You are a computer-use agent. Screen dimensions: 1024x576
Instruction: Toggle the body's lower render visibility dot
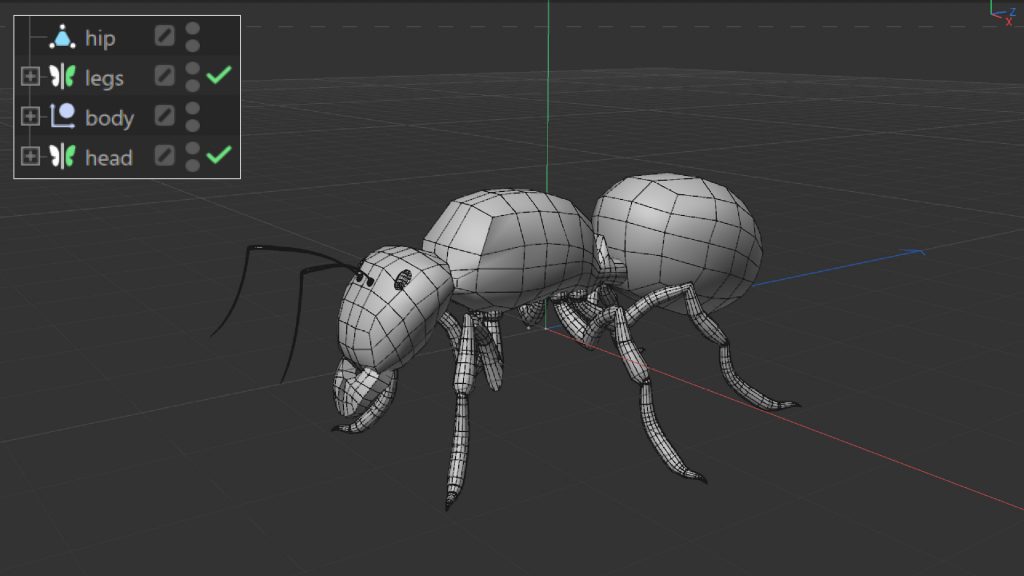coord(192,125)
